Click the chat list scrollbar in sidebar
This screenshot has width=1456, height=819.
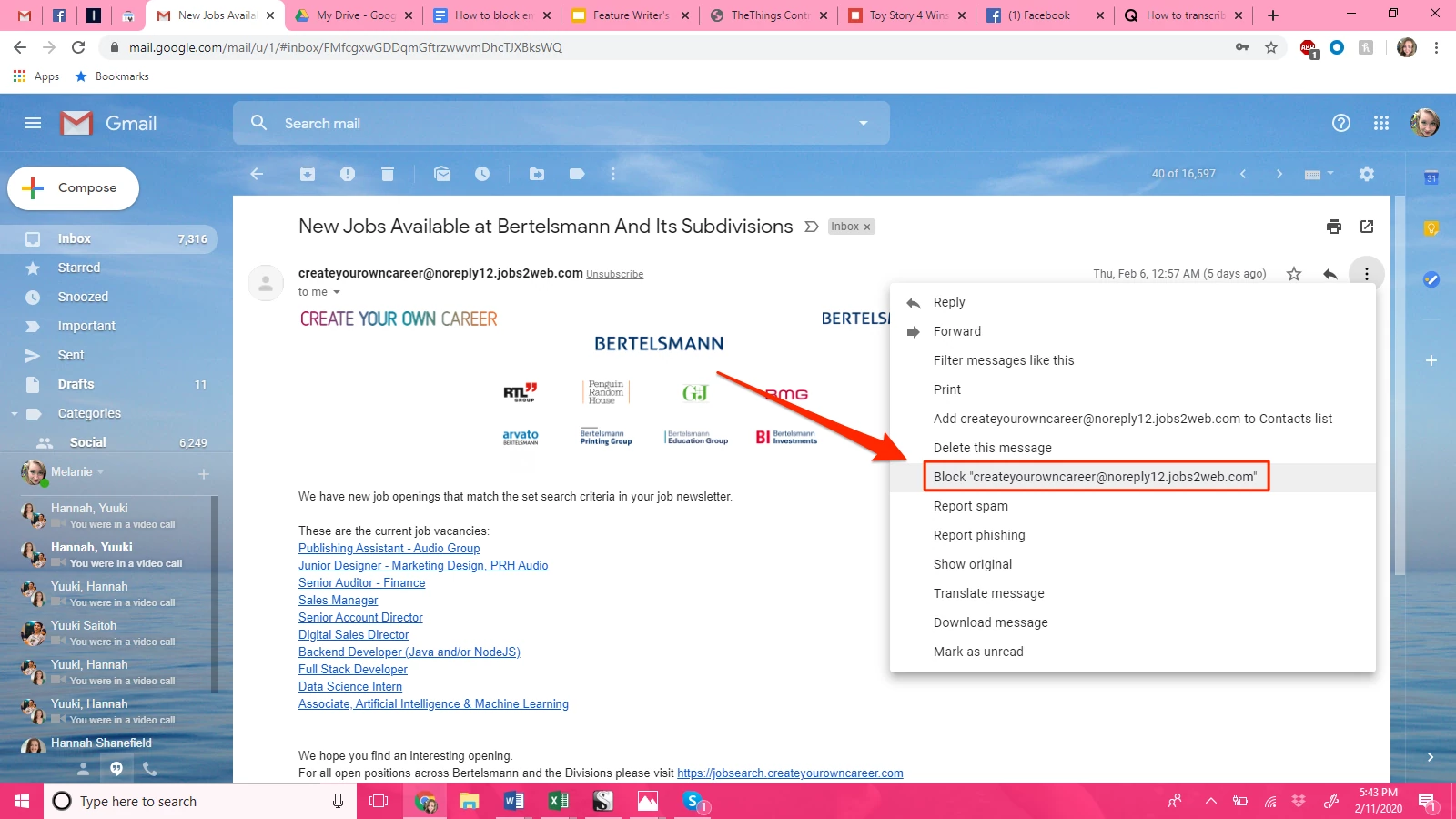pos(215,593)
